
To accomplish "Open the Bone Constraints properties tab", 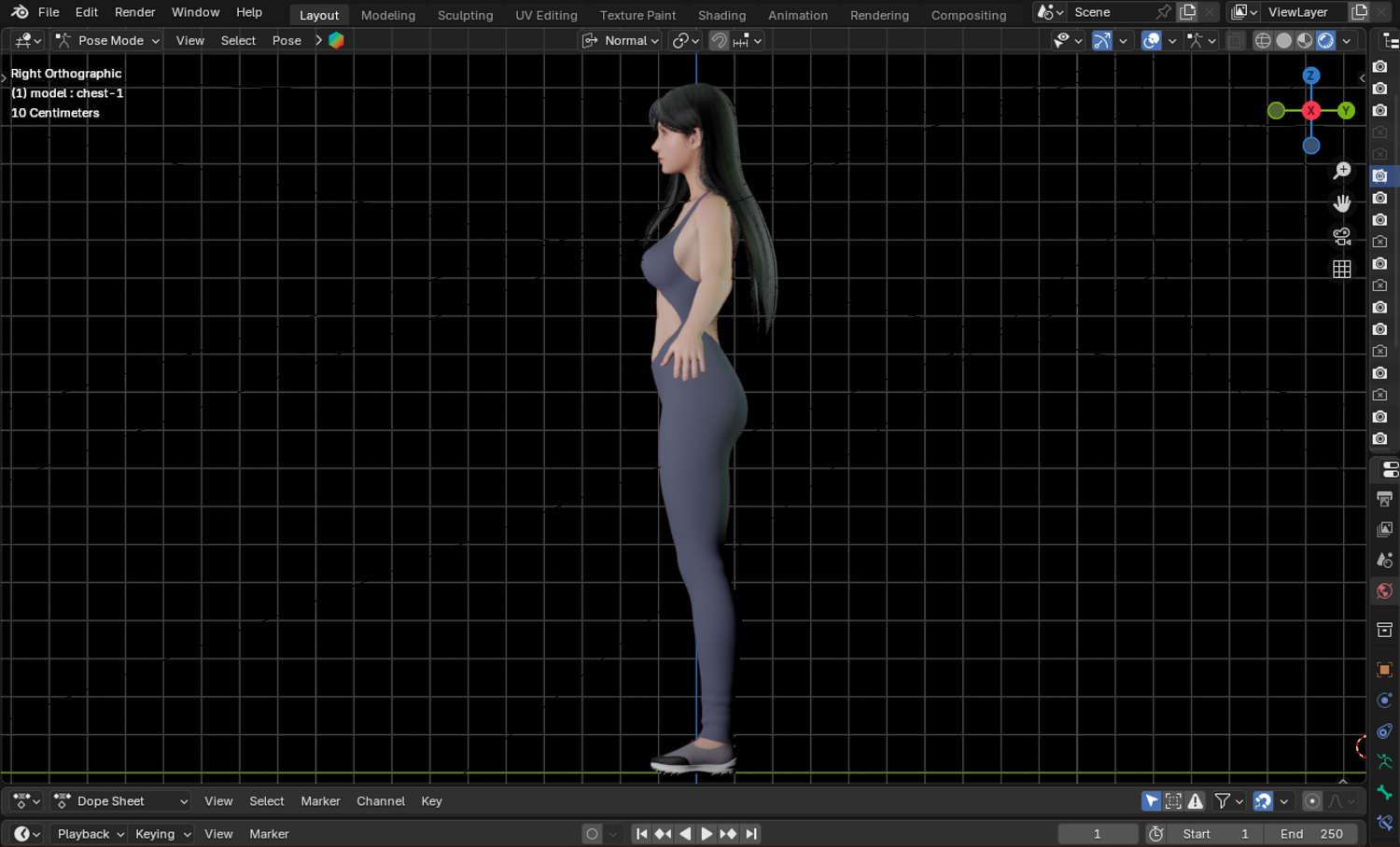I will [x=1385, y=823].
